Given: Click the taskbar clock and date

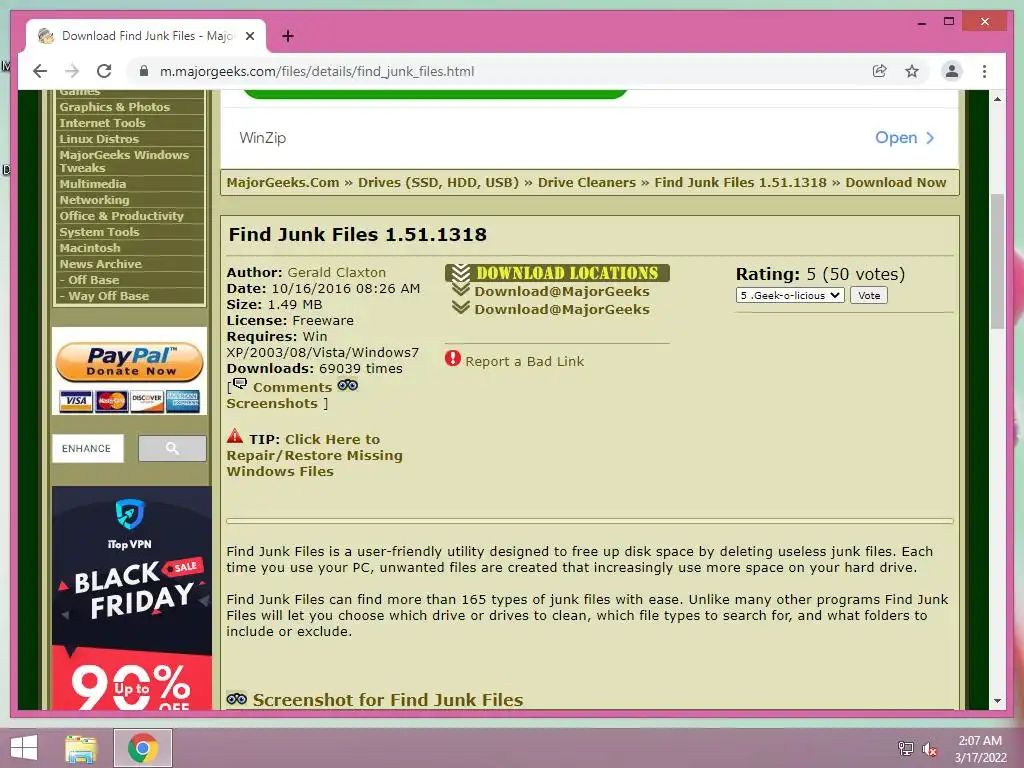Looking at the screenshot, I should (x=980, y=748).
